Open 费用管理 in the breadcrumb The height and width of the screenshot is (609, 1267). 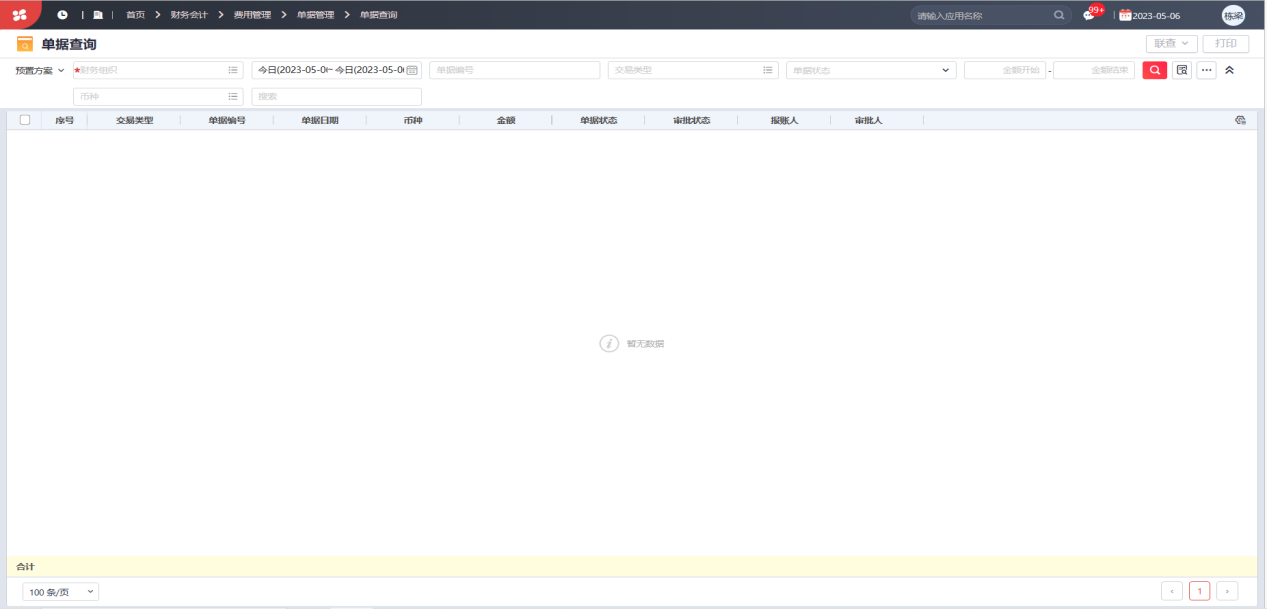[252, 15]
